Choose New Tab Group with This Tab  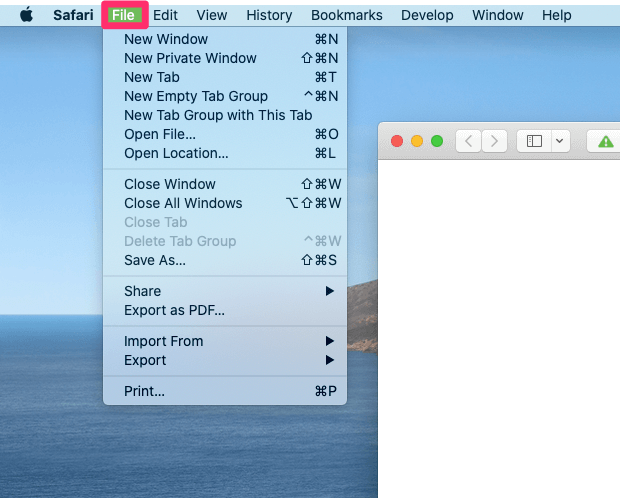[x=225, y=115]
